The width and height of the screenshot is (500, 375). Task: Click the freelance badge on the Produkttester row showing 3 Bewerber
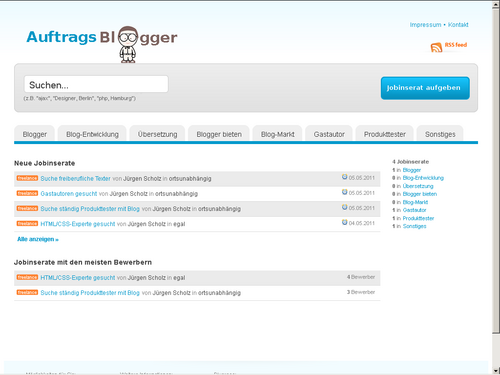27,292
